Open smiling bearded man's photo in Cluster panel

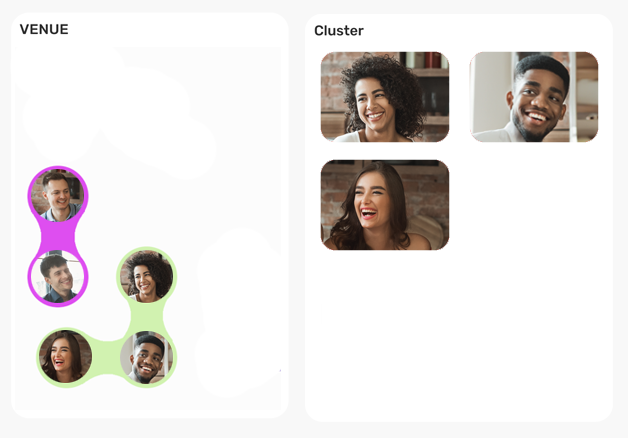click(x=534, y=97)
